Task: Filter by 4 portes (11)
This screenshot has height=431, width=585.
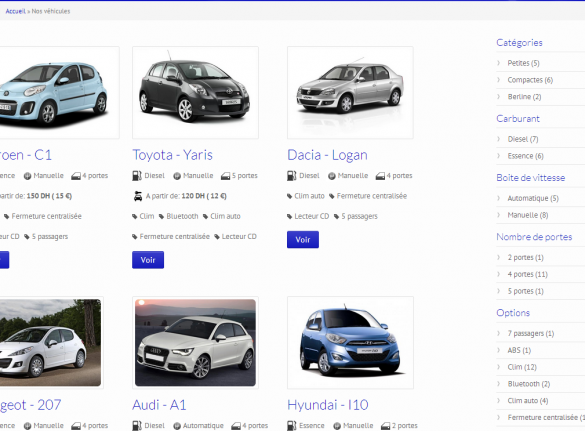Action: pyautogui.click(x=528, y=274)
